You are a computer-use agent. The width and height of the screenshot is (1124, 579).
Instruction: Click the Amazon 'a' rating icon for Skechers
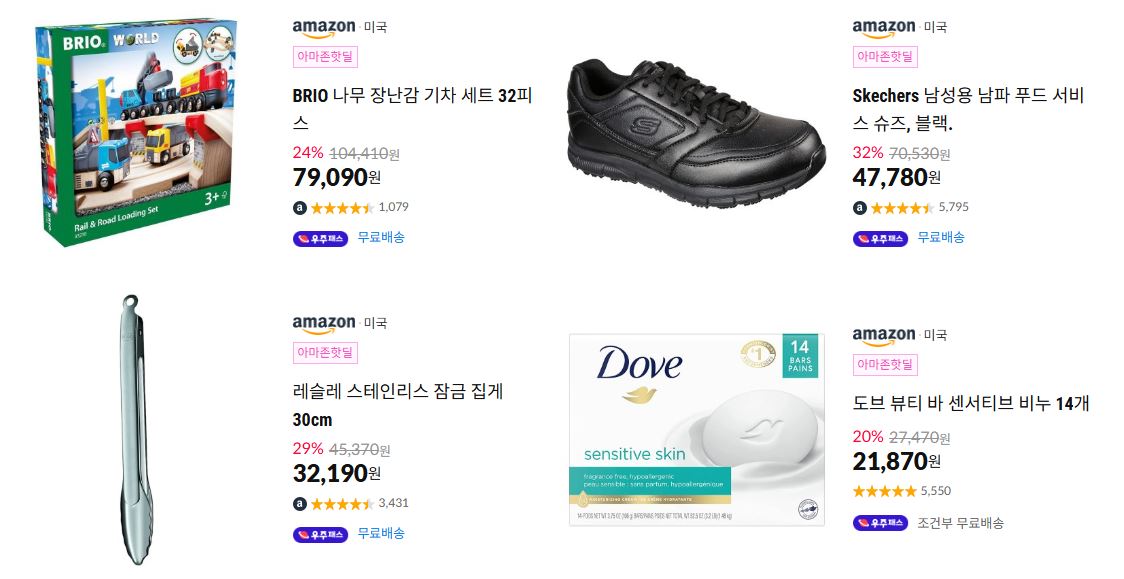click(x=859, y=208)
